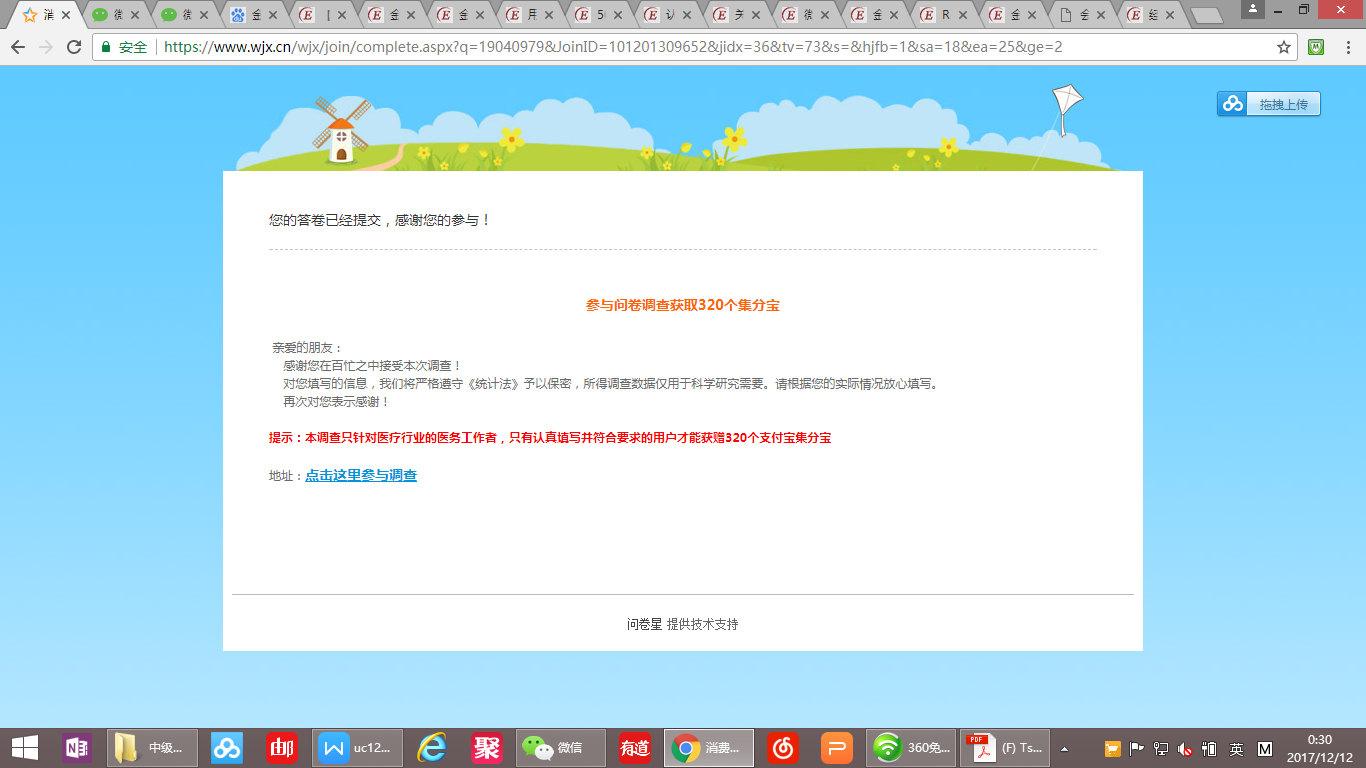Click the power tray icon
Viewport: 1366px width, 768px height.
click(1209, 749)
